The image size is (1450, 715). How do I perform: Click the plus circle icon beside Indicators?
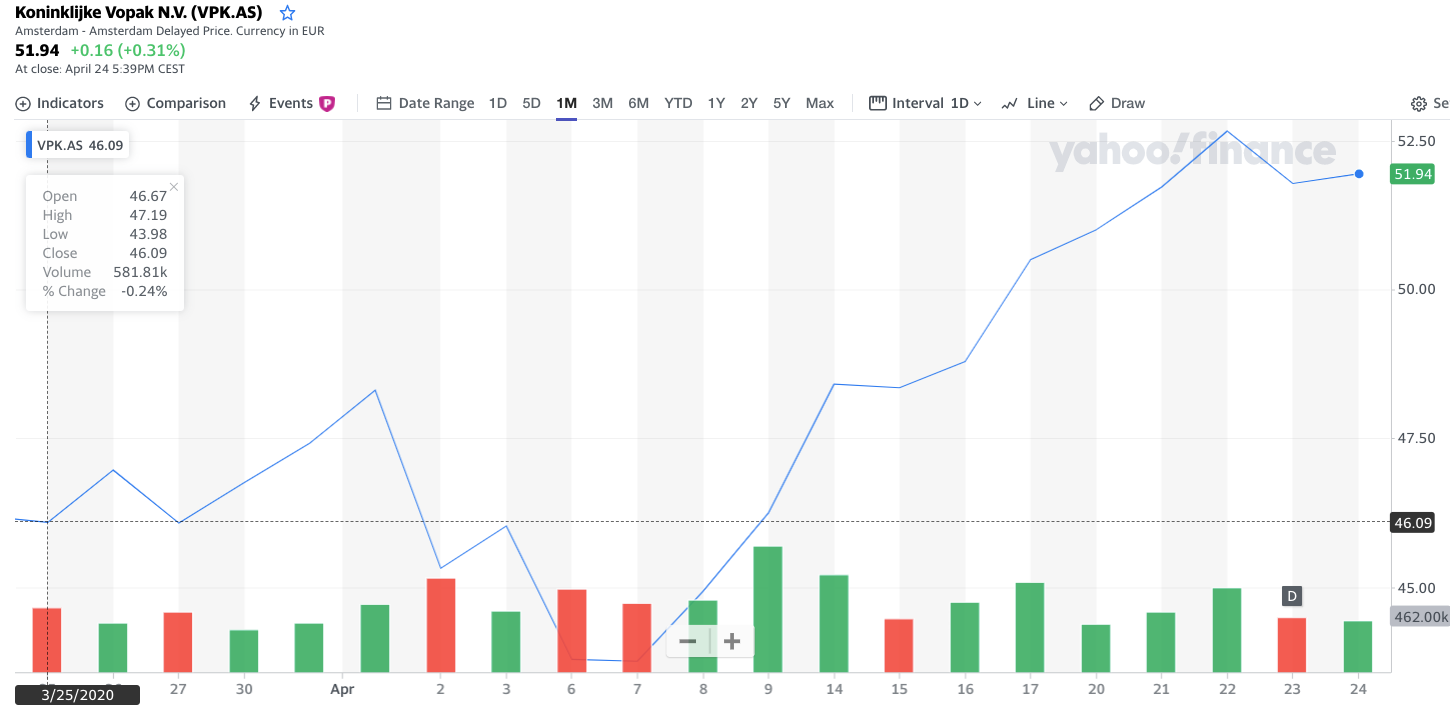(x=23, y=104)
